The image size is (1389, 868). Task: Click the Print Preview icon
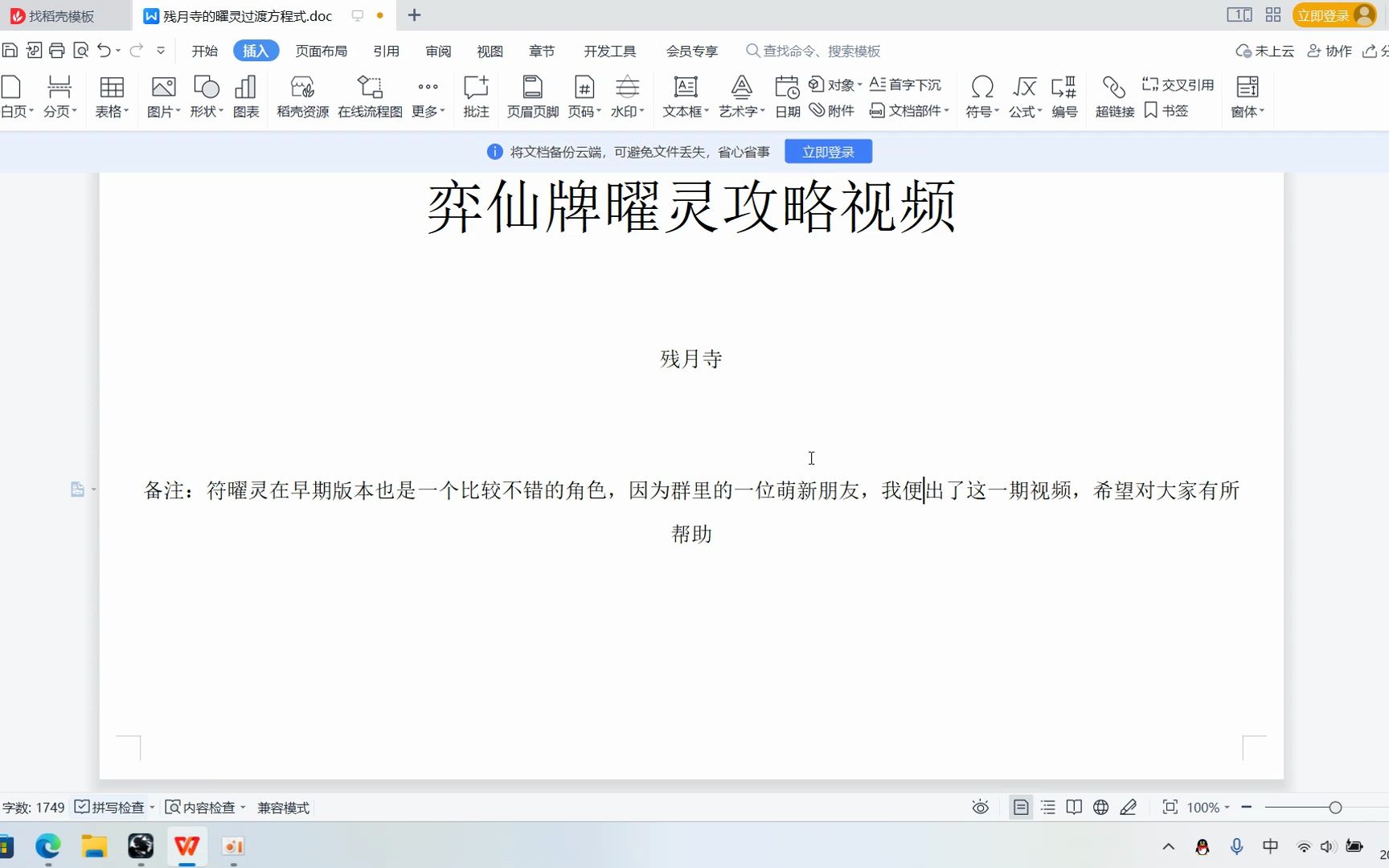[81, 51]
